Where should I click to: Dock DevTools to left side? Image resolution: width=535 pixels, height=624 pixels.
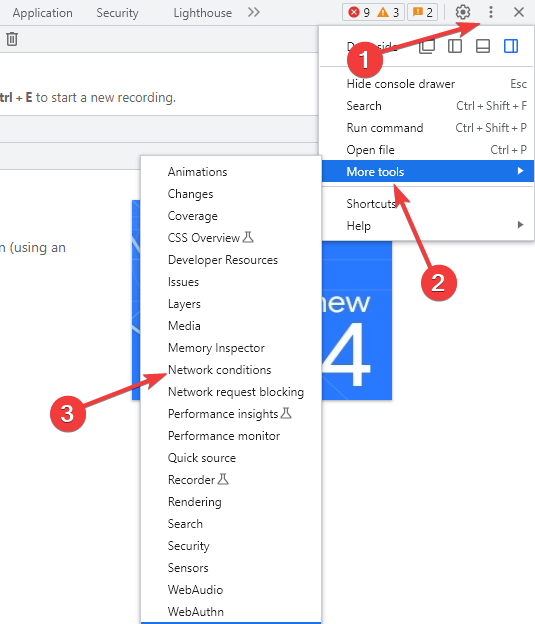tap(455, 46)
